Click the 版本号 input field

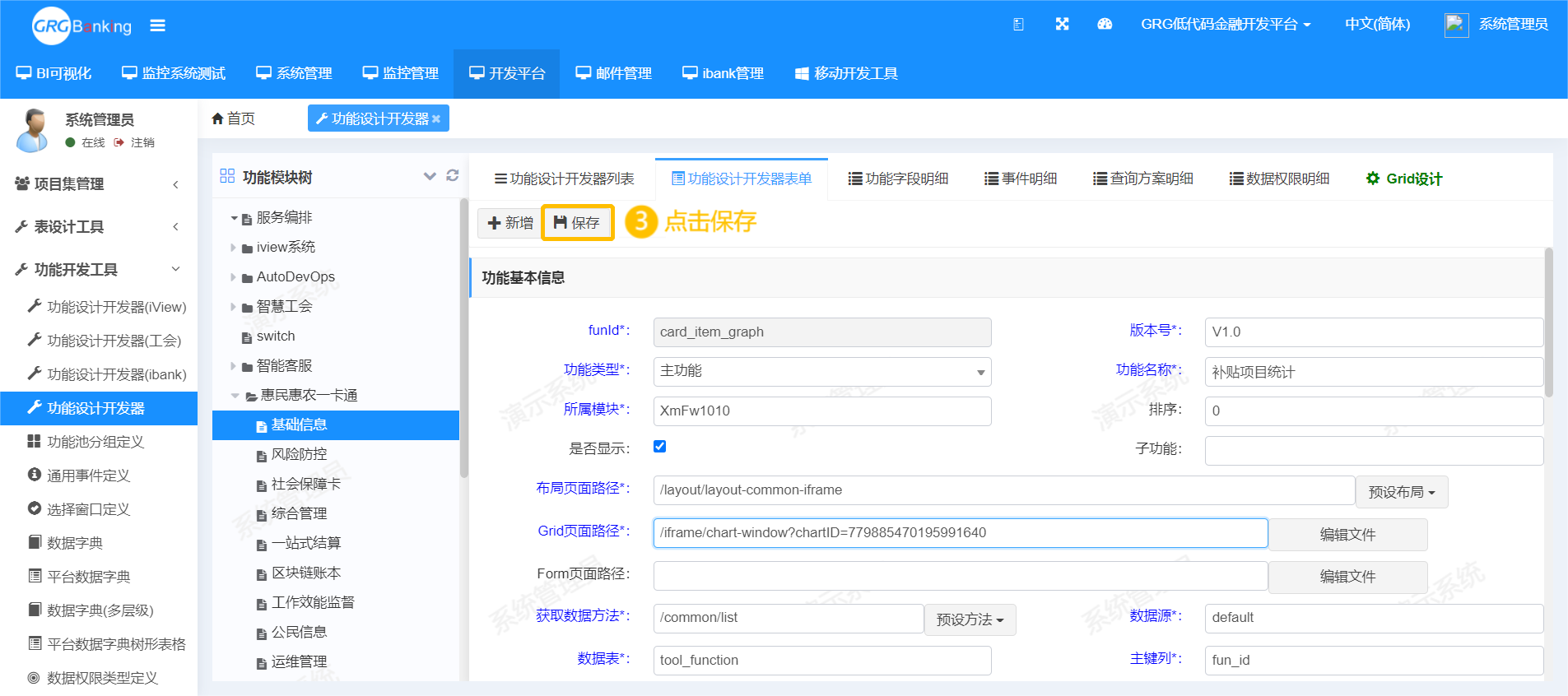[1374, 332]
